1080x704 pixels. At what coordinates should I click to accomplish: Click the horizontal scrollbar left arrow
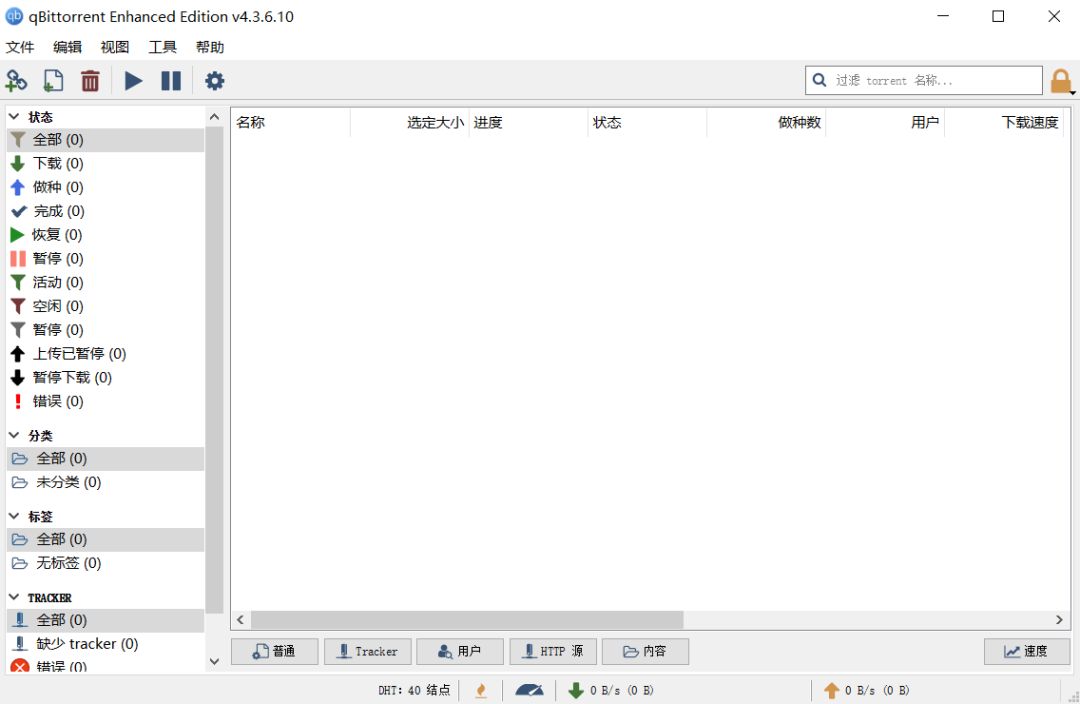point(240,620)
